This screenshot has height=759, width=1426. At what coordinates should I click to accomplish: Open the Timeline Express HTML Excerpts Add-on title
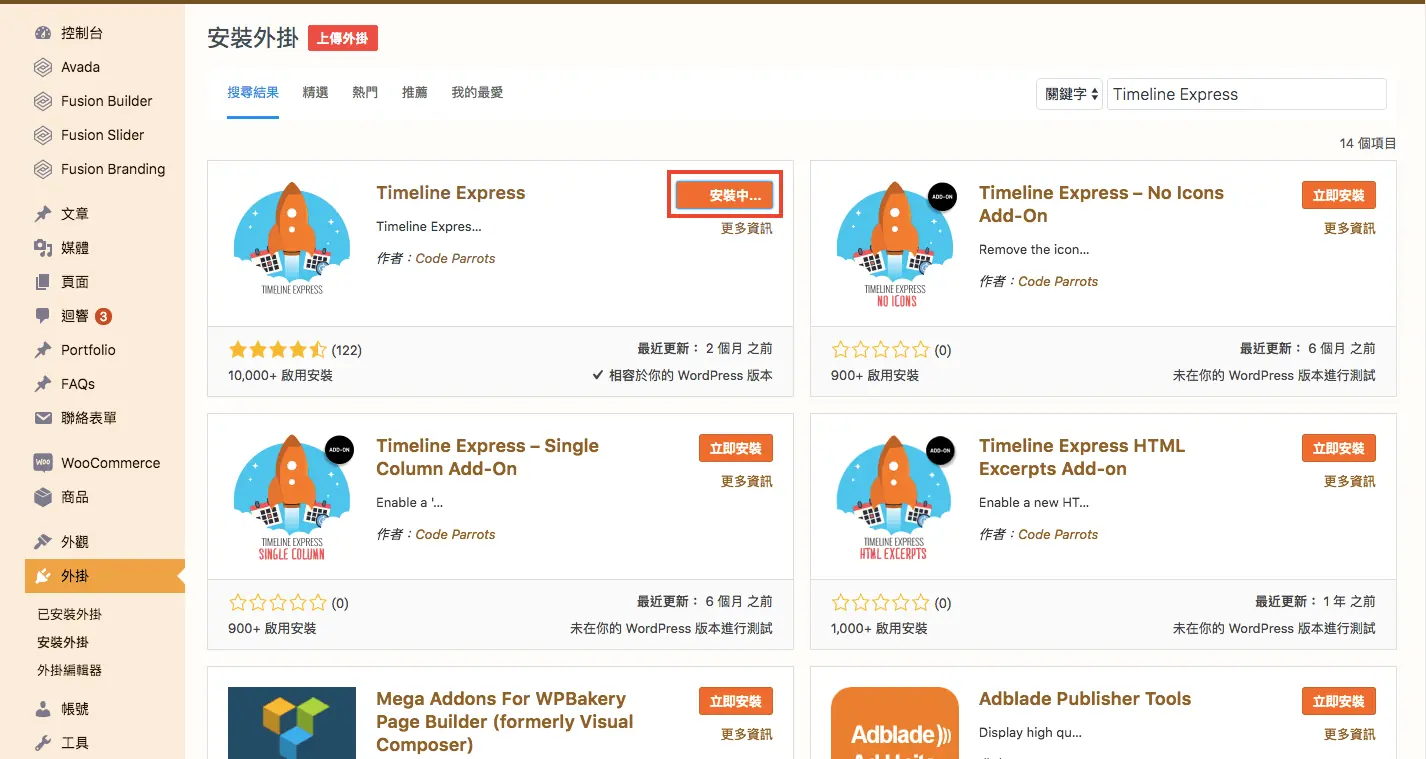[x=1082, y=458]
